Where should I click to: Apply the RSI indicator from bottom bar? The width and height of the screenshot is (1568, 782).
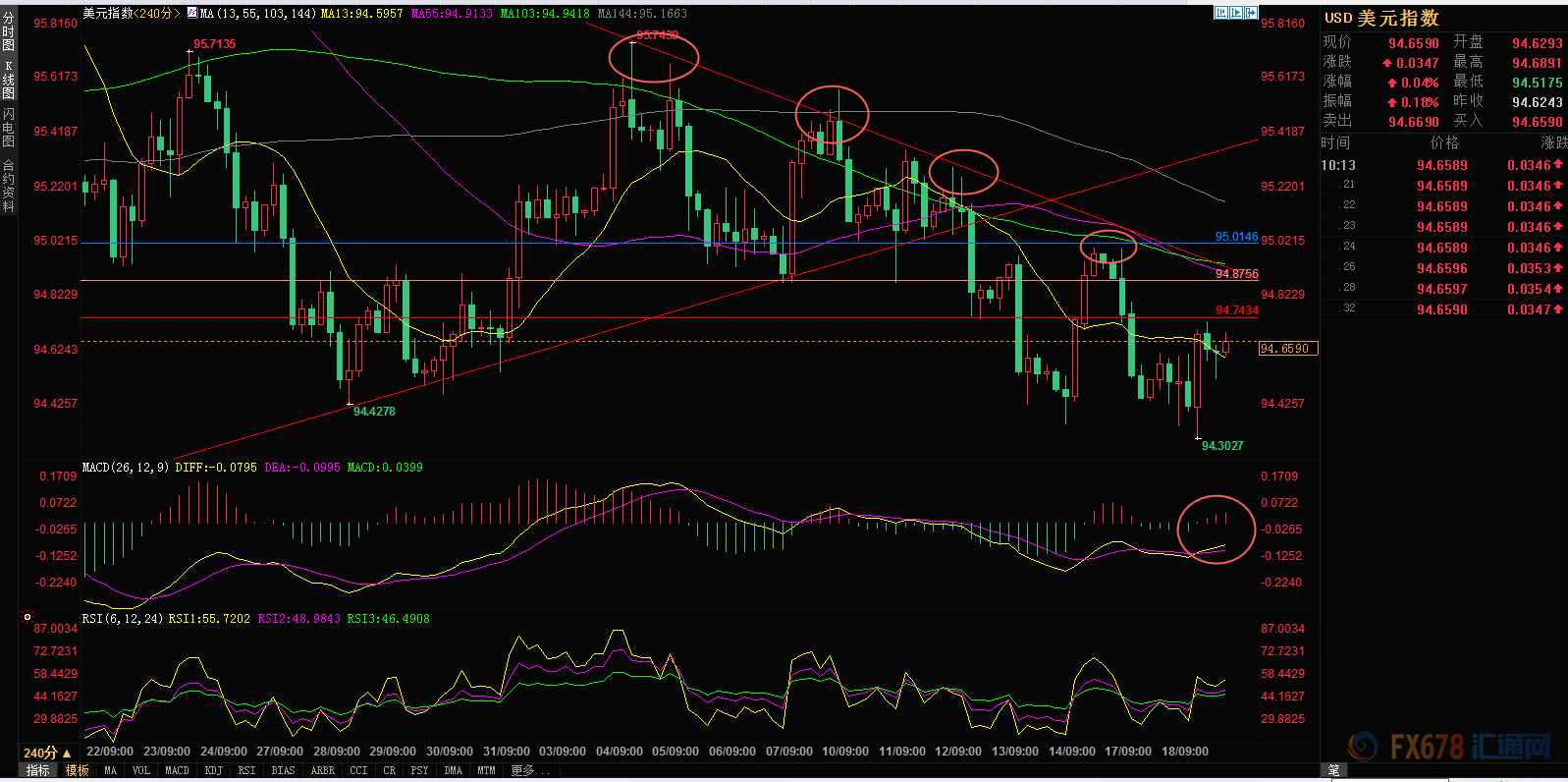pos(246,770)
